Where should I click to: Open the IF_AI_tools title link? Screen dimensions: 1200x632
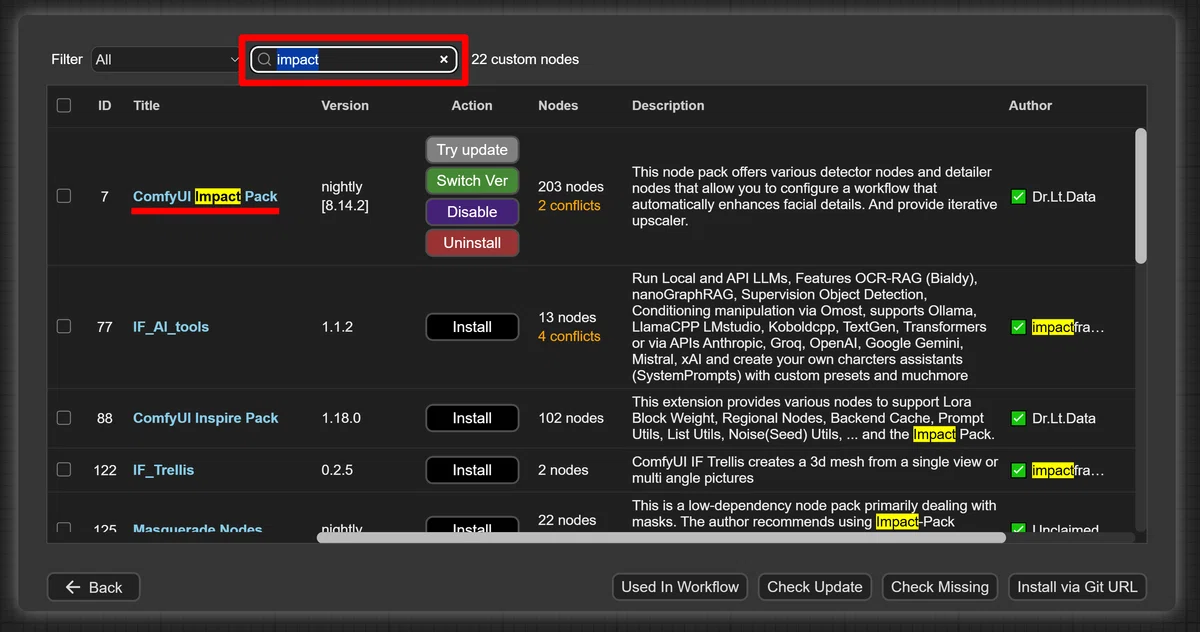coord(171,327)
